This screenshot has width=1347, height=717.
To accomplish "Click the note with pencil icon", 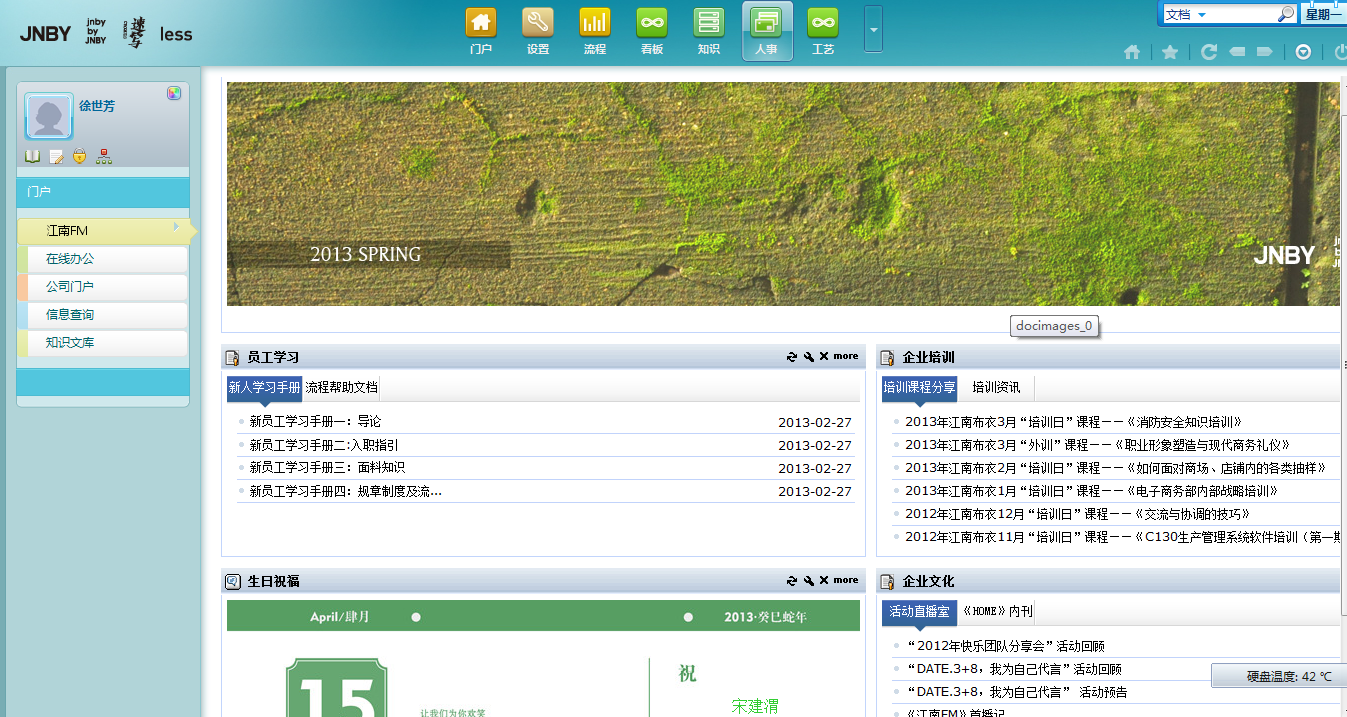I will (57, 156).
